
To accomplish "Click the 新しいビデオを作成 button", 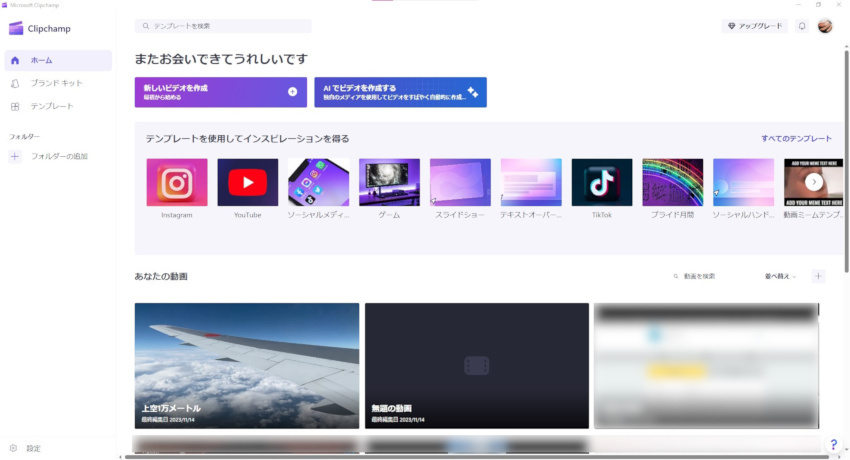I will [x=220, y=92].
